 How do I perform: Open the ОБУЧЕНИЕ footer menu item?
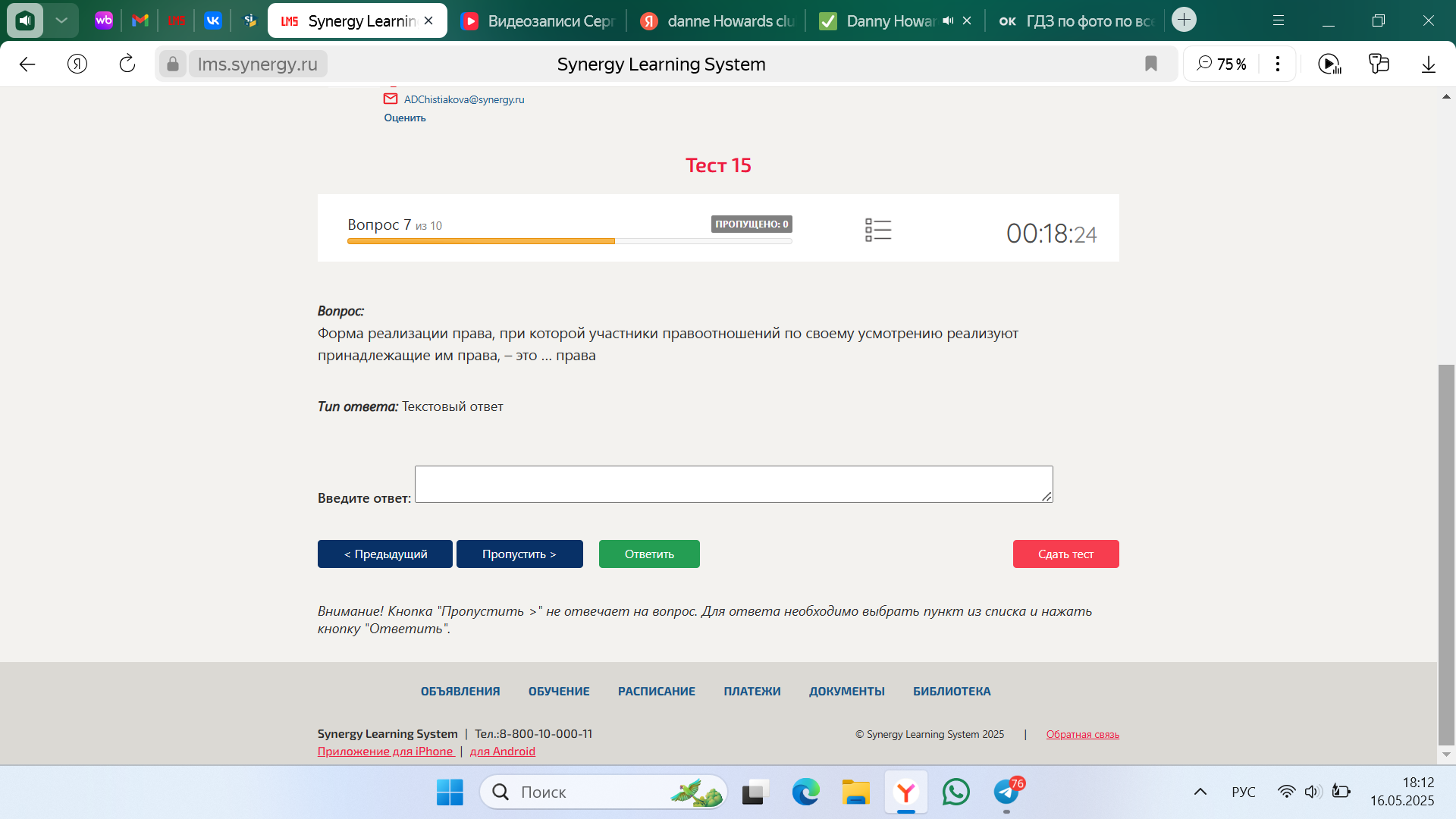click(559, 692)
